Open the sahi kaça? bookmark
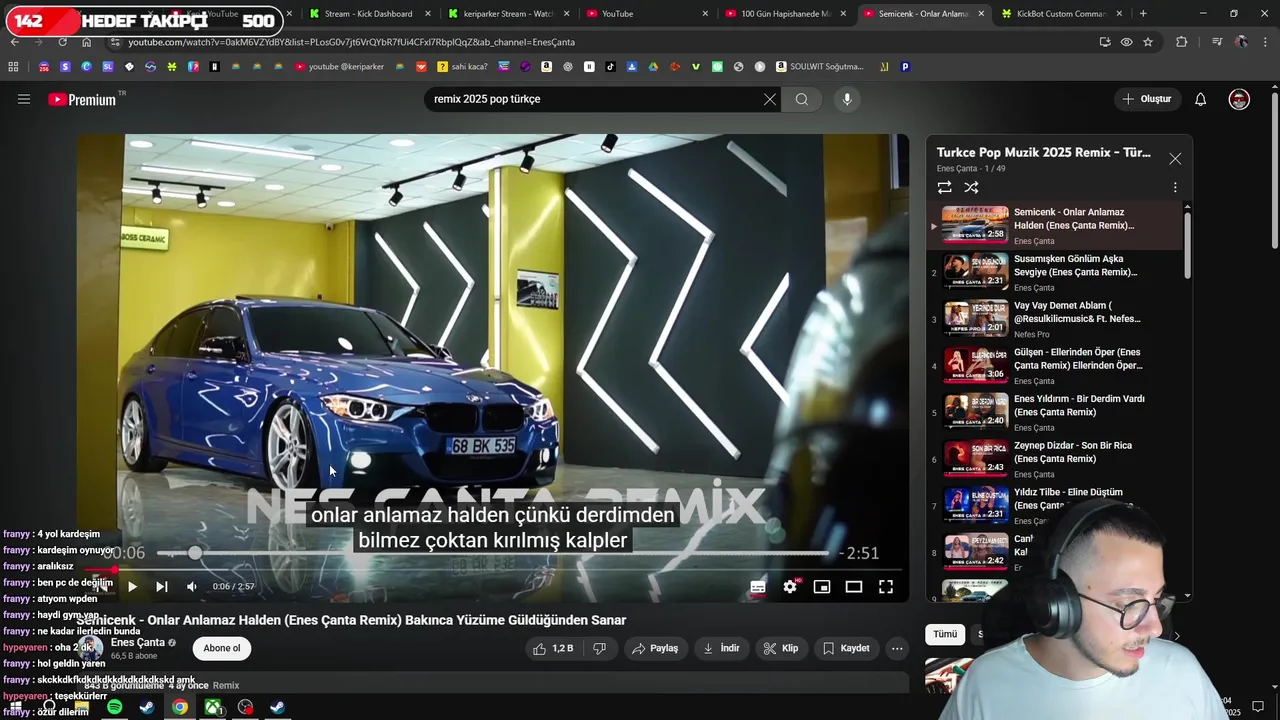This screenshot has height=720, width=1280. pos(462,67)
